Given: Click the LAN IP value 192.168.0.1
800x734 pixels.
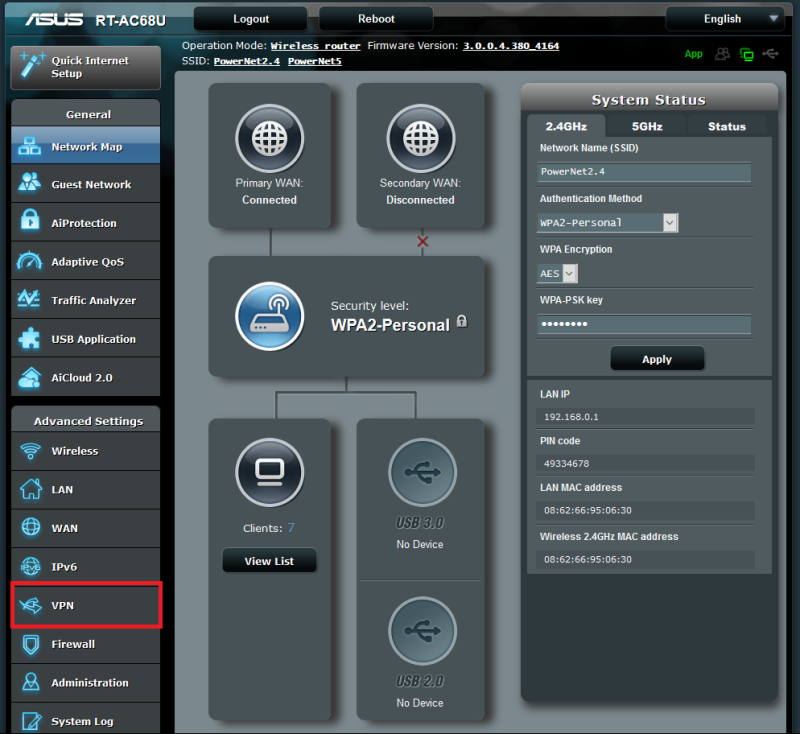Looking at the screenshot, I should (x=571, y=417).
